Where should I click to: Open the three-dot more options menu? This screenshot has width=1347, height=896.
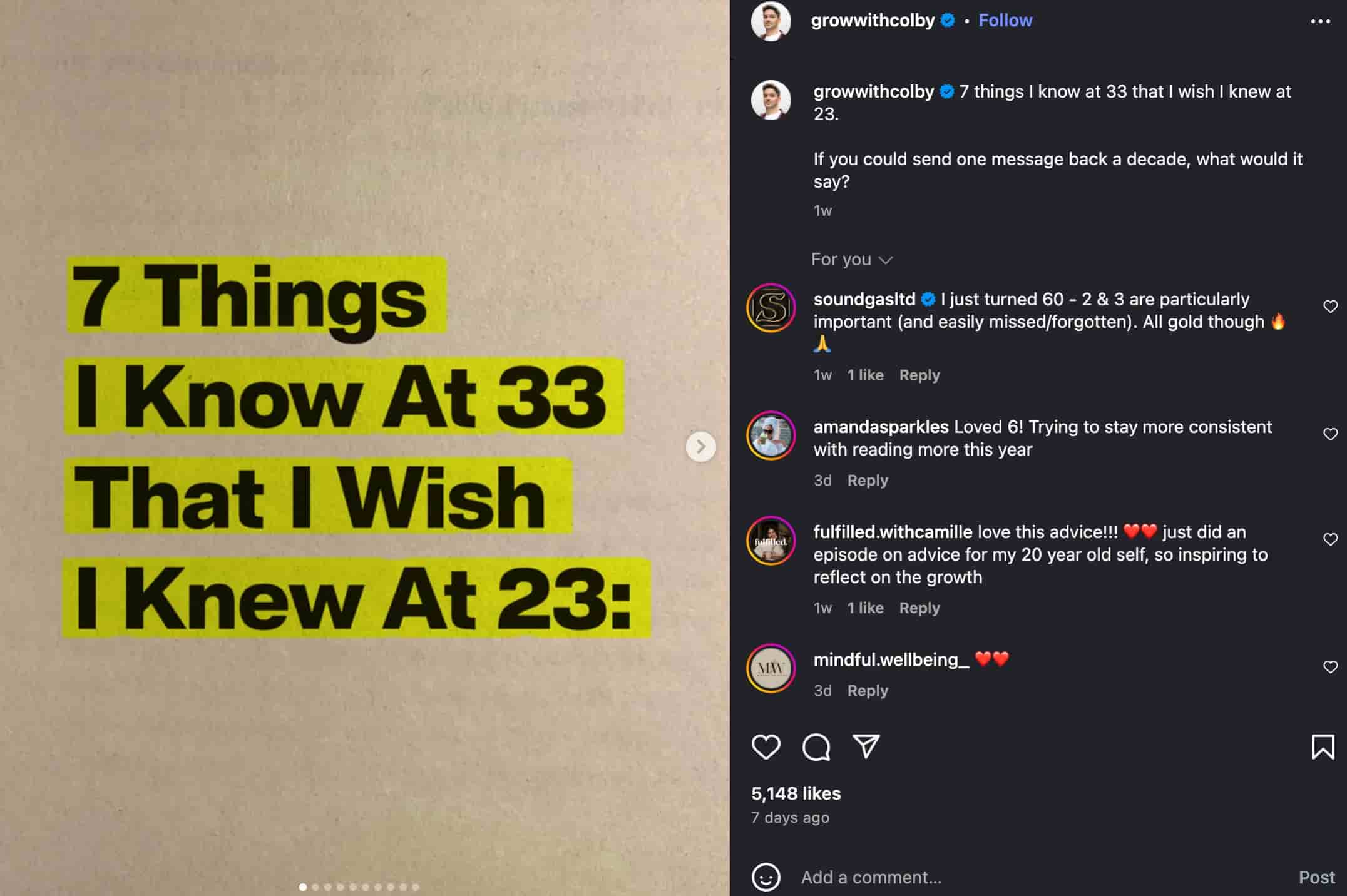[x=1320, y=21]
